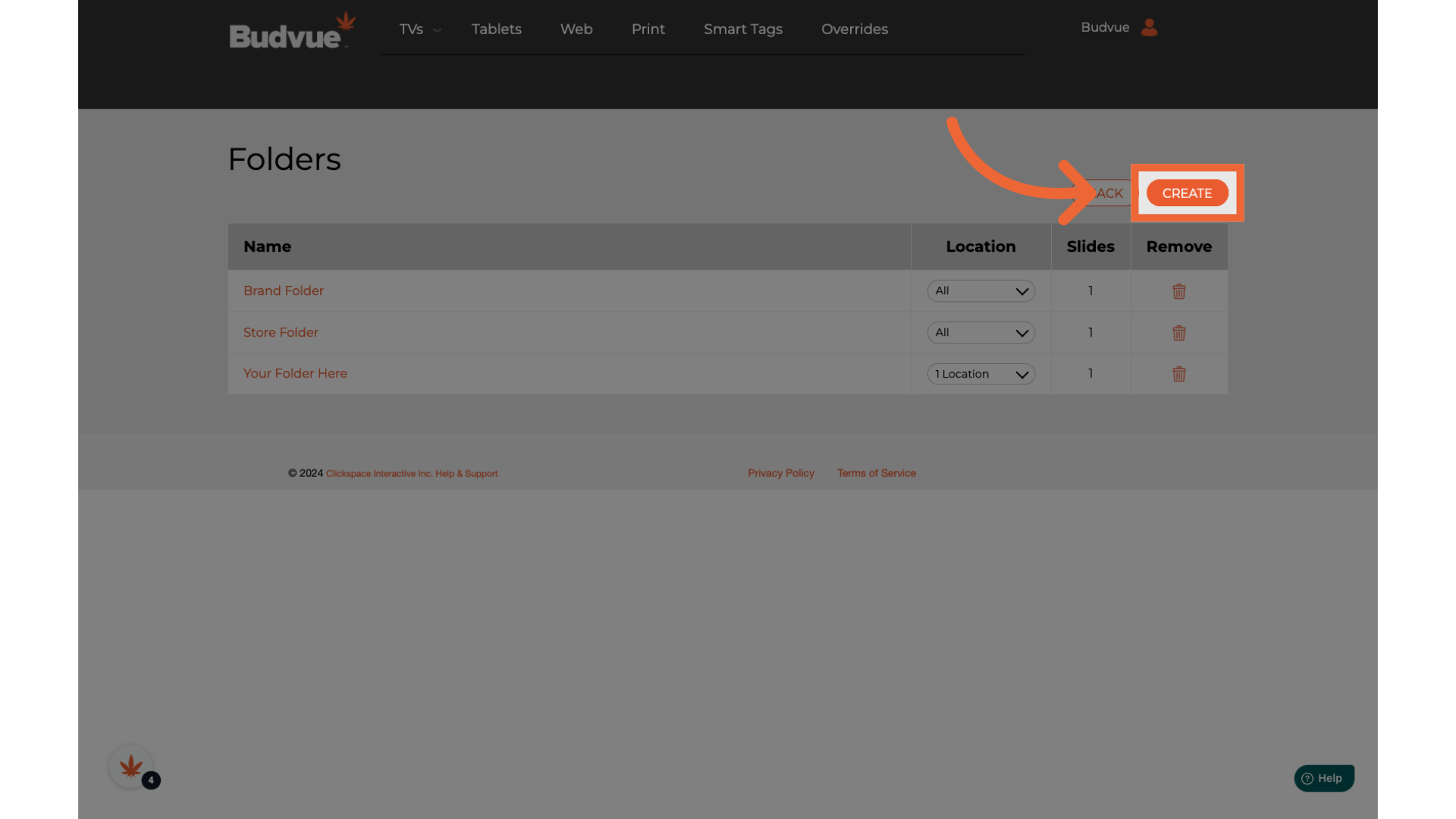
Task: Open the cannabis leaf notification widget
Action: click(131, 767)
